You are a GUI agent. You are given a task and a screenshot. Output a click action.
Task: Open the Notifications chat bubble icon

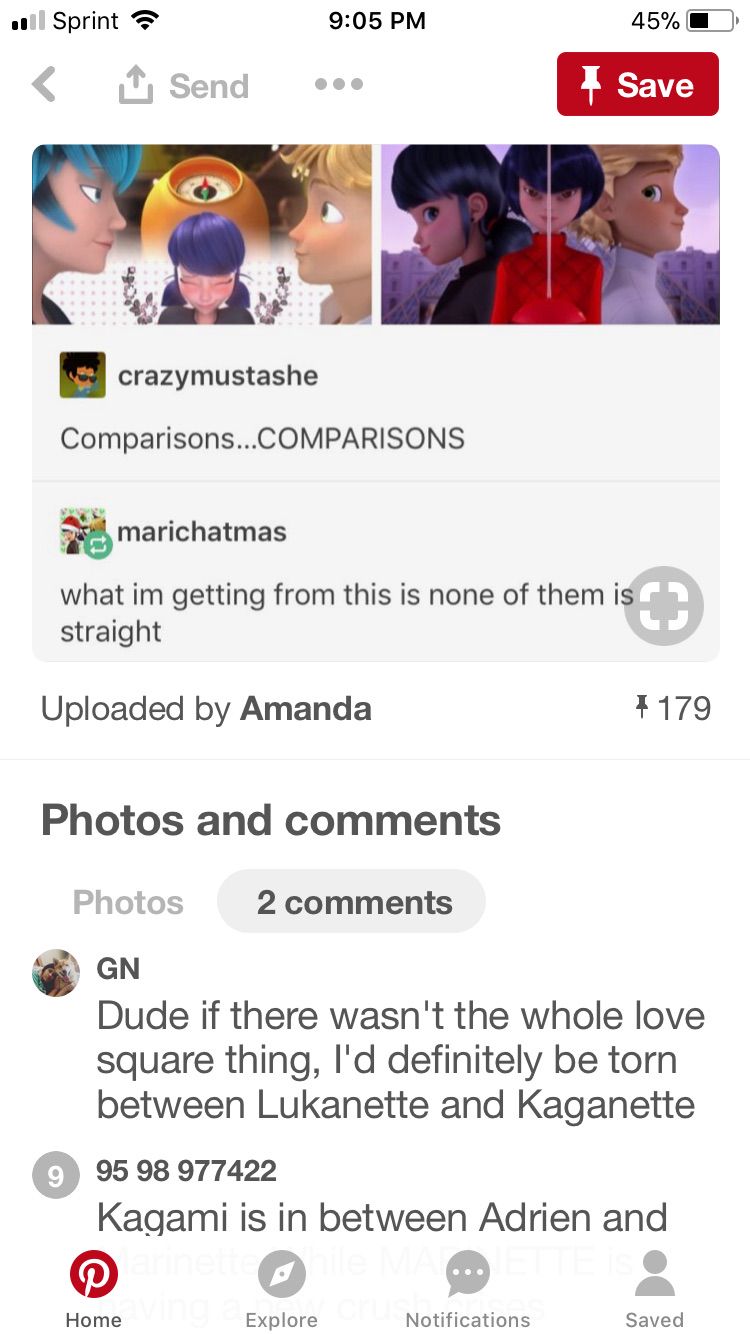[x=467, y=1275]
